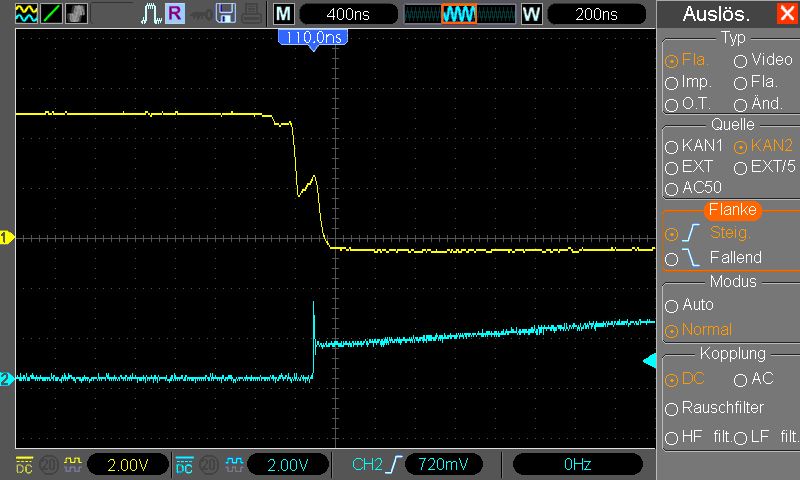
Task: Select Imp. pulse trigger type
Action: [688, 82]
